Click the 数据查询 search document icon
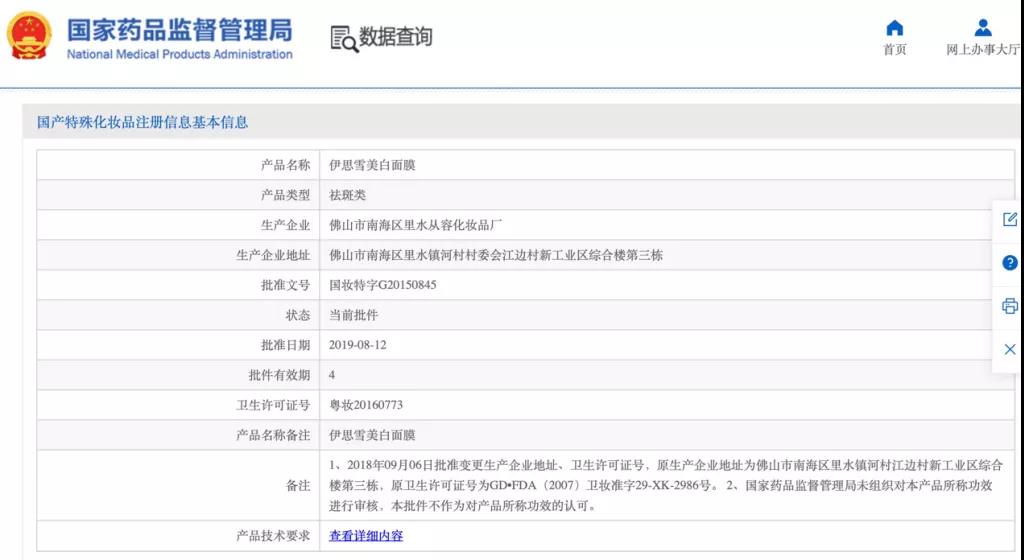This screenshot has width=1024, height=560. tap(344, 39)
